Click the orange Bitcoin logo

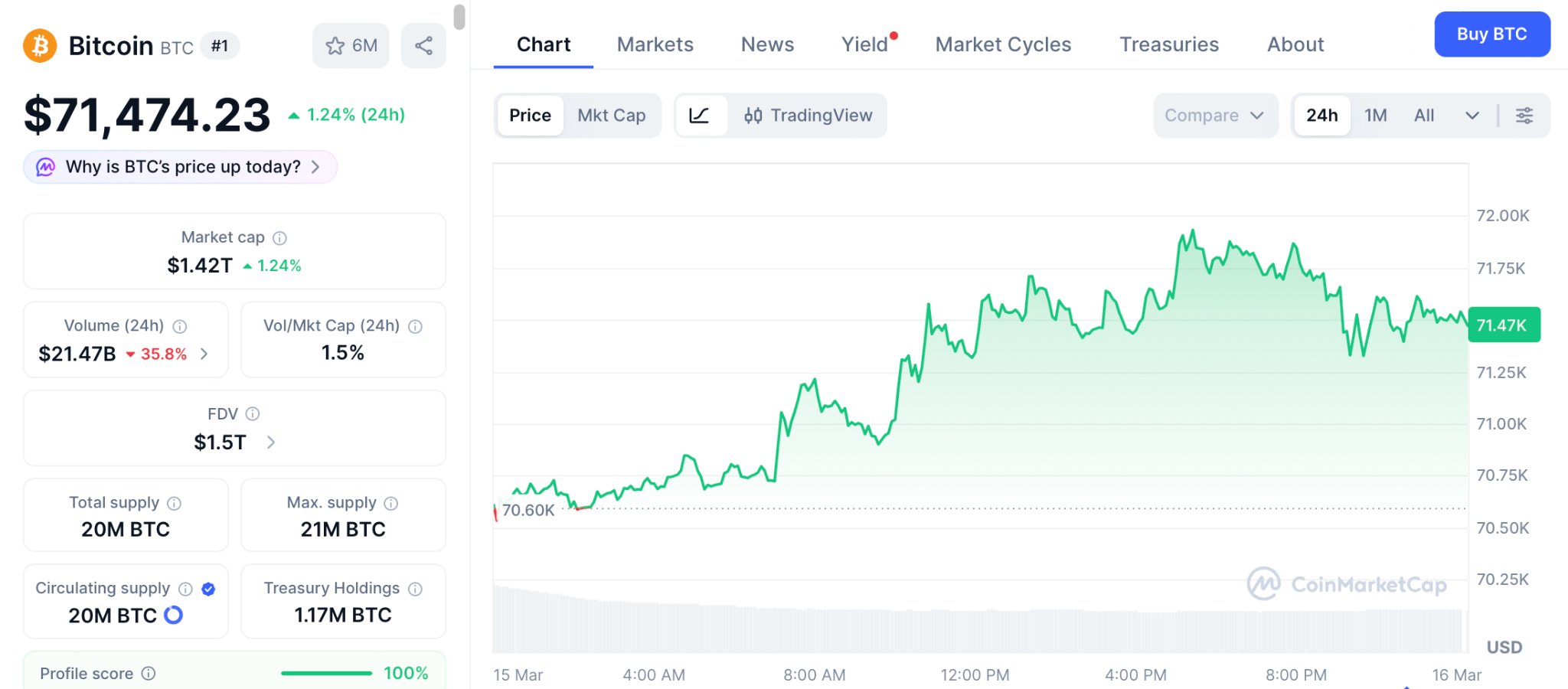coord(40,46)
